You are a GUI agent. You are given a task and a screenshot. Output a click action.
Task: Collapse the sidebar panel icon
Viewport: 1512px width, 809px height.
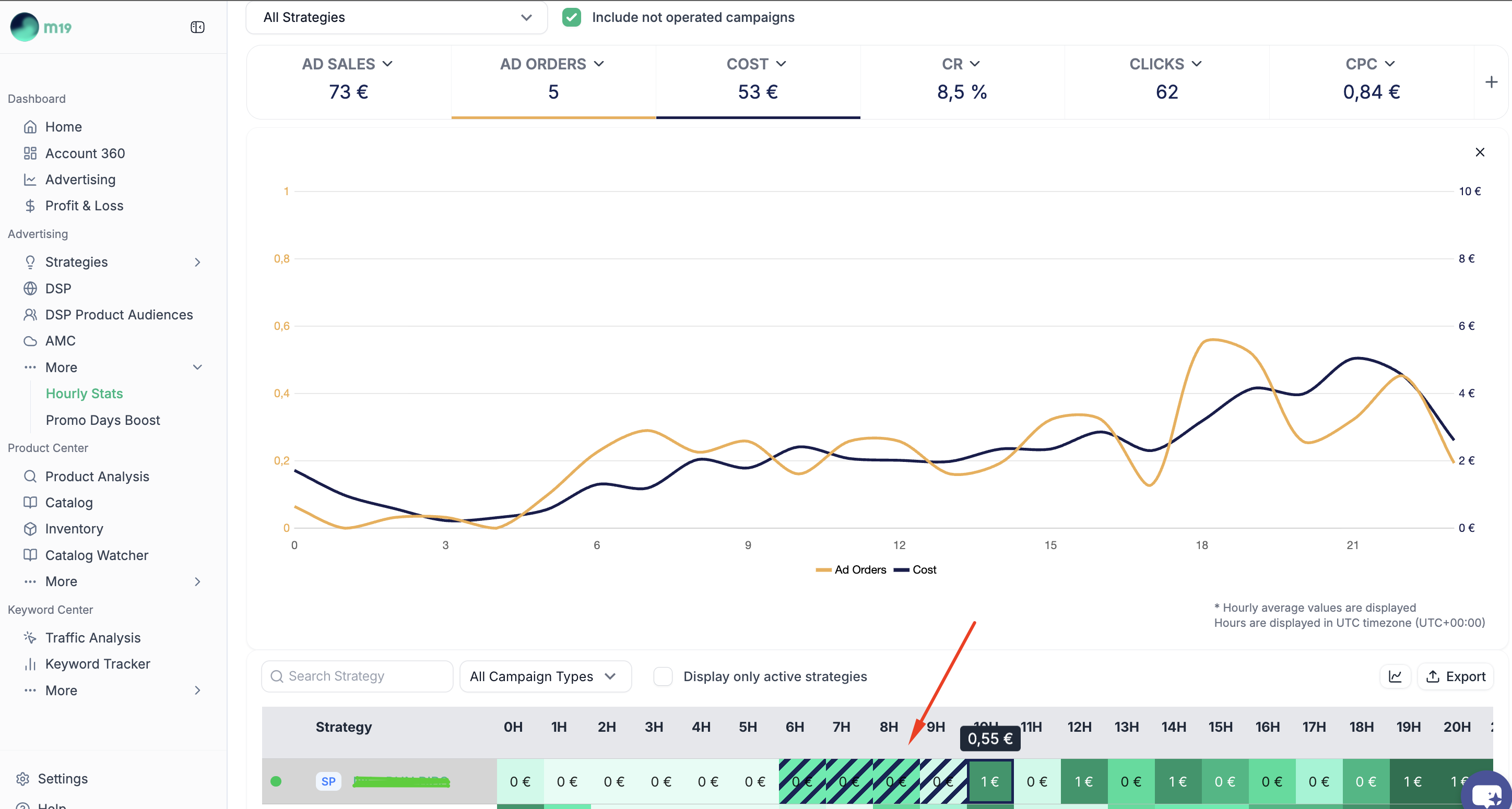point(197,28)
